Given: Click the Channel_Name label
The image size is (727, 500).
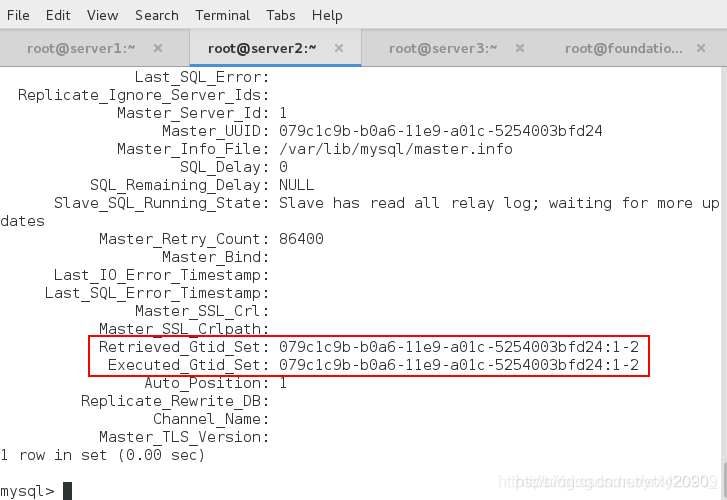Looking at the screenshot, I should coord(211,419).
